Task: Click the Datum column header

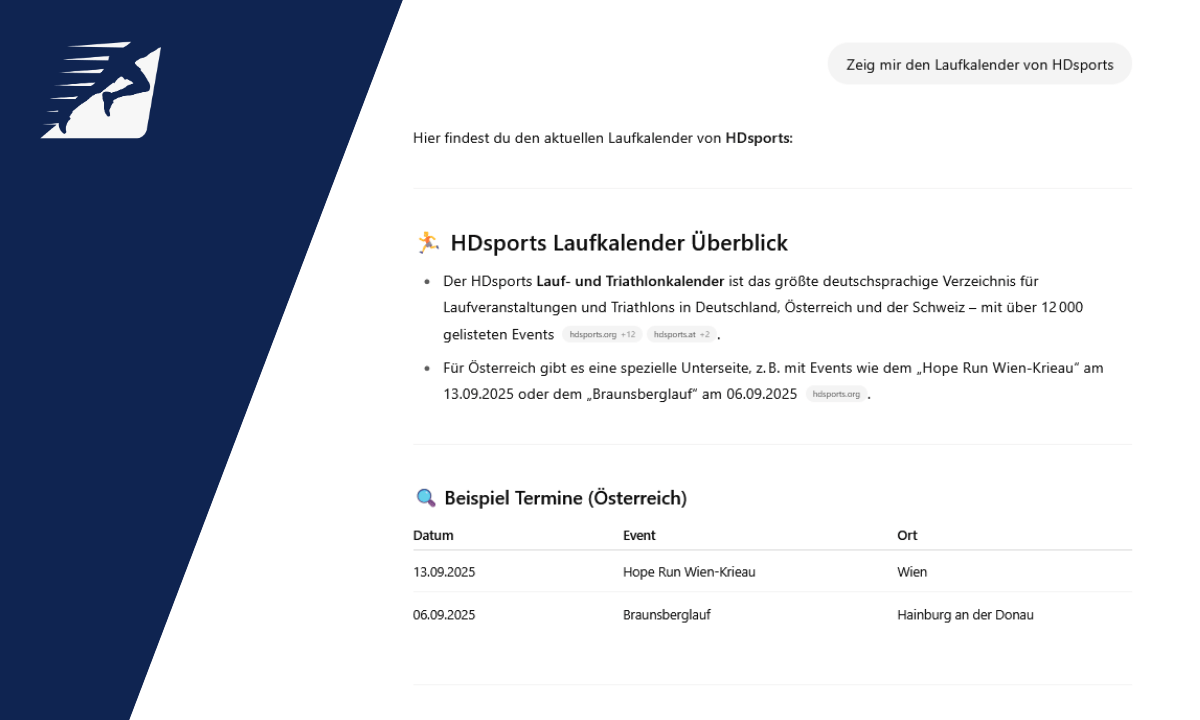Action: pos(433,535)
